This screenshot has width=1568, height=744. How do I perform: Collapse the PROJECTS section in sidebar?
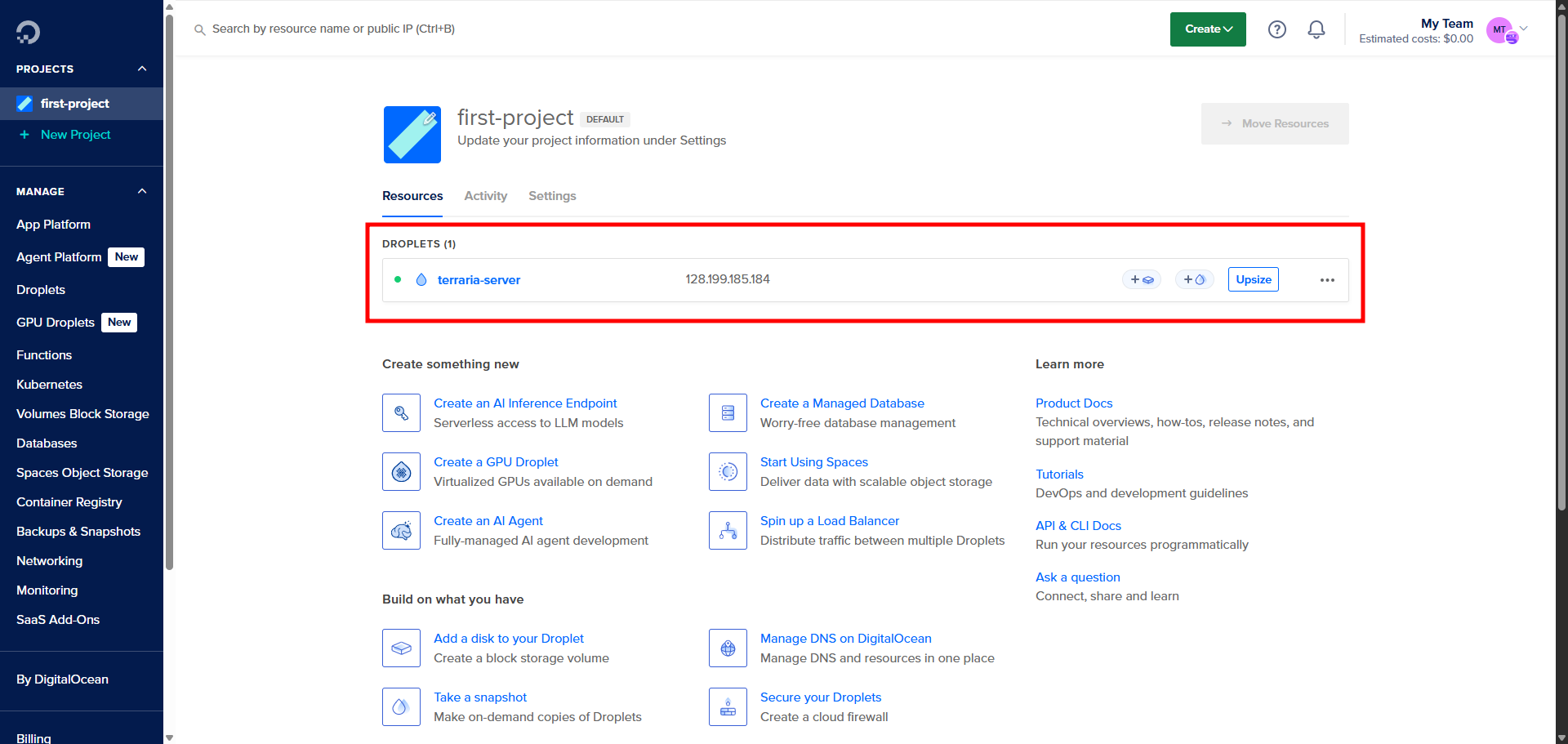tap(141, 69)
